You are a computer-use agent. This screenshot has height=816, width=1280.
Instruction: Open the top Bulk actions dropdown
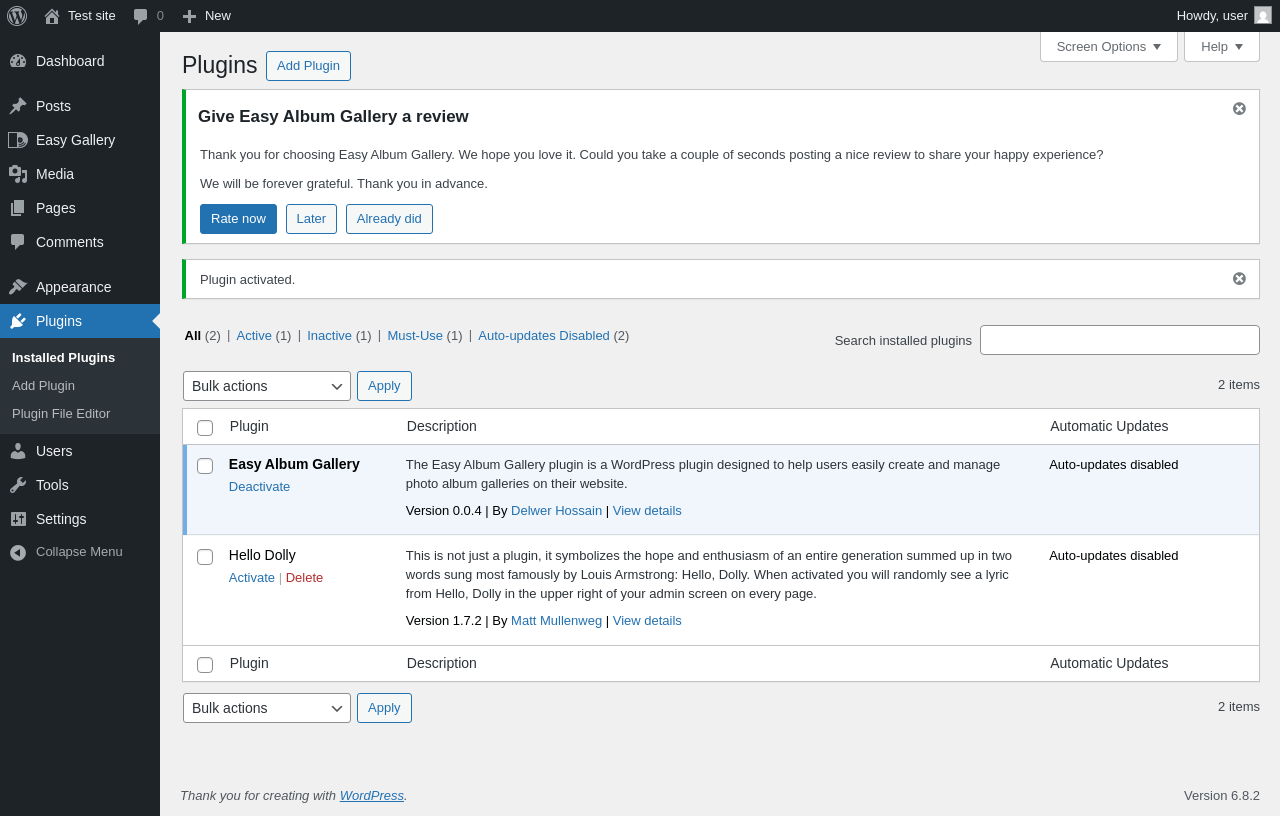(267, 386)
